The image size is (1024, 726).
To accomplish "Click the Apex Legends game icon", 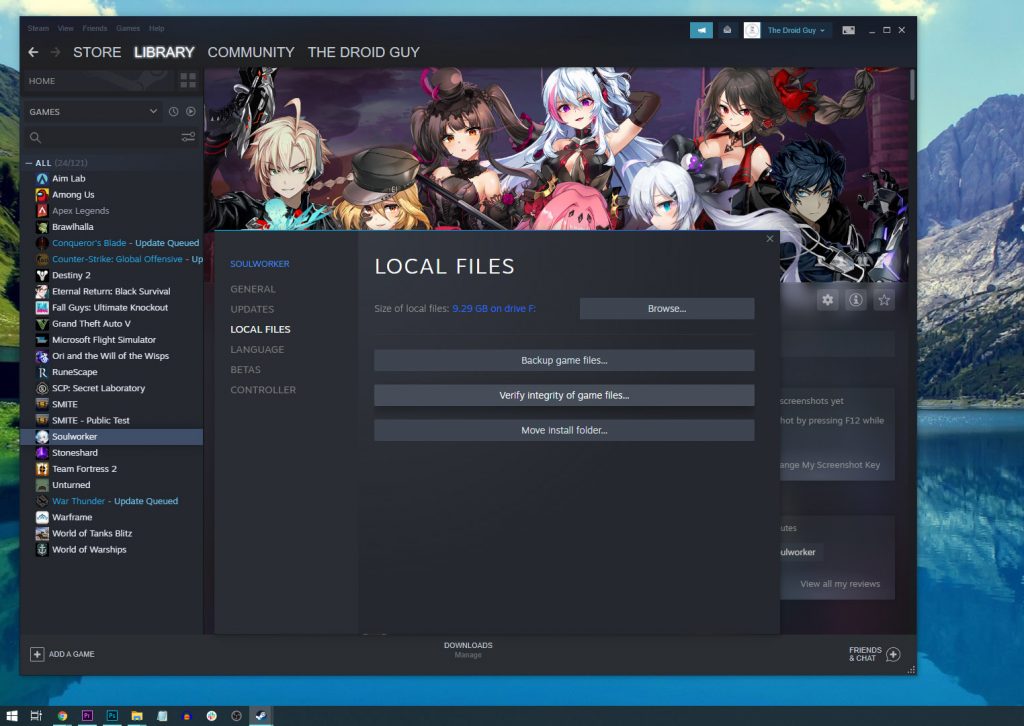I will (42, 211).
